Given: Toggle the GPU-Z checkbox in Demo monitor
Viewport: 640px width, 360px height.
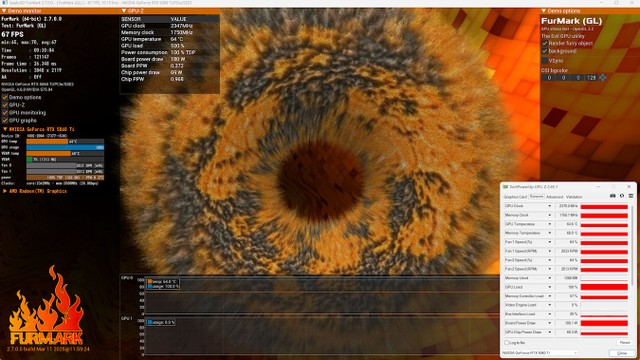Looking at the screenshot, I should (x=5, y=105).
